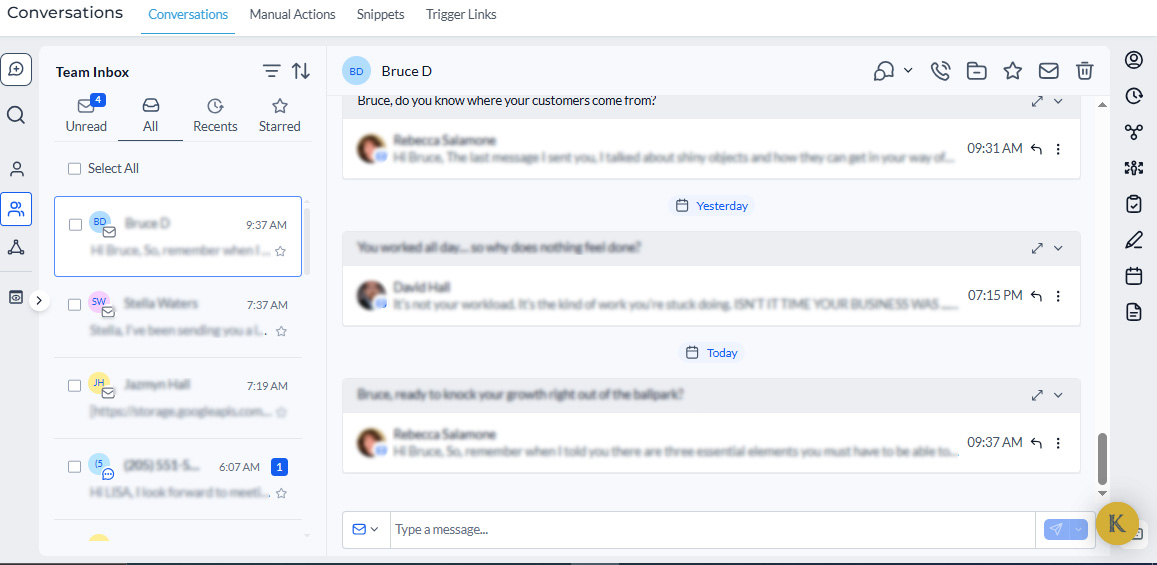This screenshot has height=565, width=1157.
Task: Star the (205) 551 conversation in list
Action: click(281, 493)
